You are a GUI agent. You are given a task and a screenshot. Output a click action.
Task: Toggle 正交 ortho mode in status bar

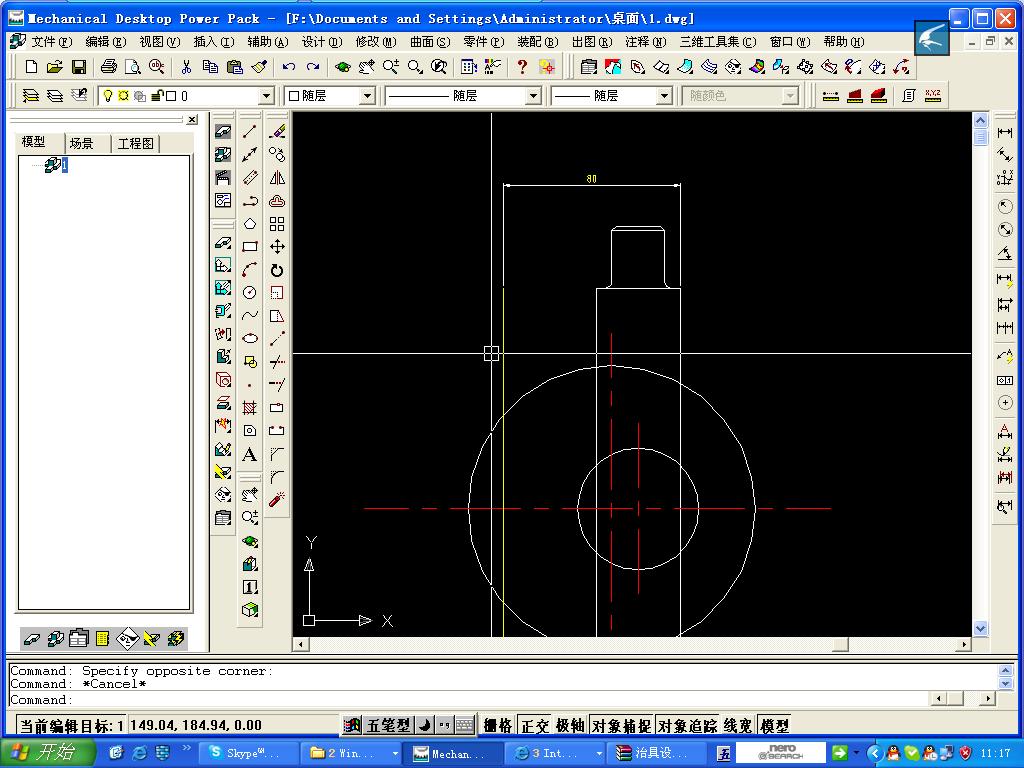coord(535,726)
